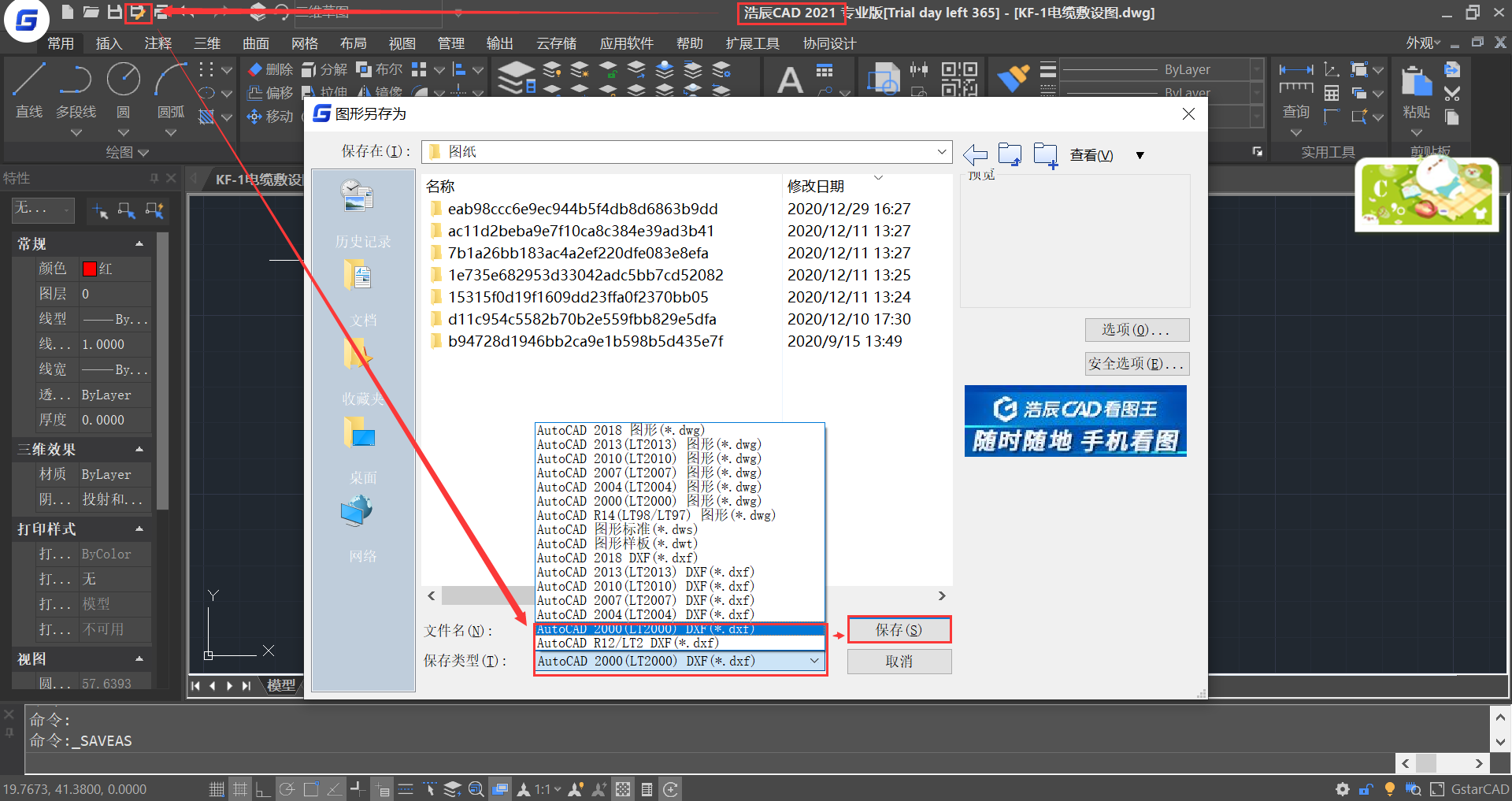1512x801 pixels.
Task: Expand the 查看(V) view options arrow
Action: coord(1140,155)
